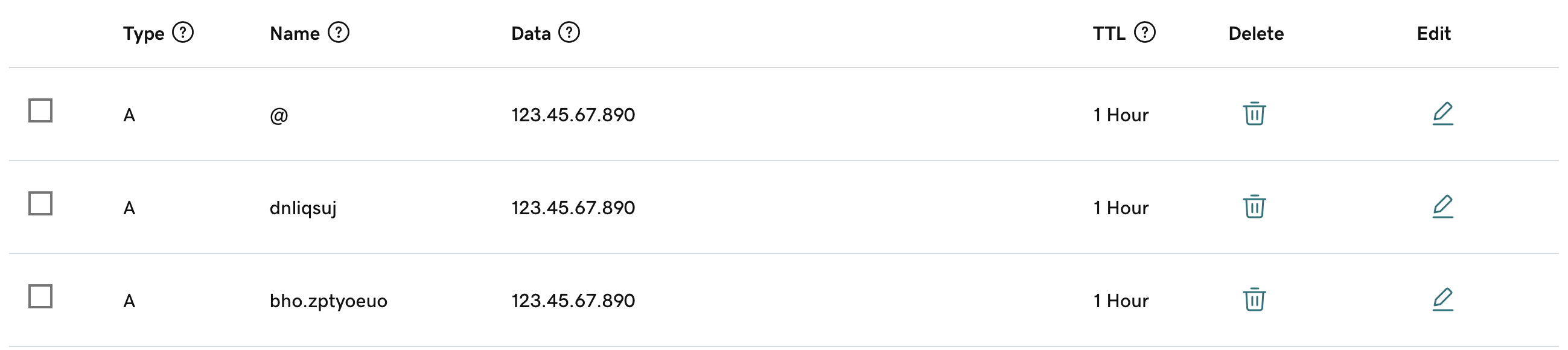Click the bho.zptyoeuo record name

[x=328, y=301]
